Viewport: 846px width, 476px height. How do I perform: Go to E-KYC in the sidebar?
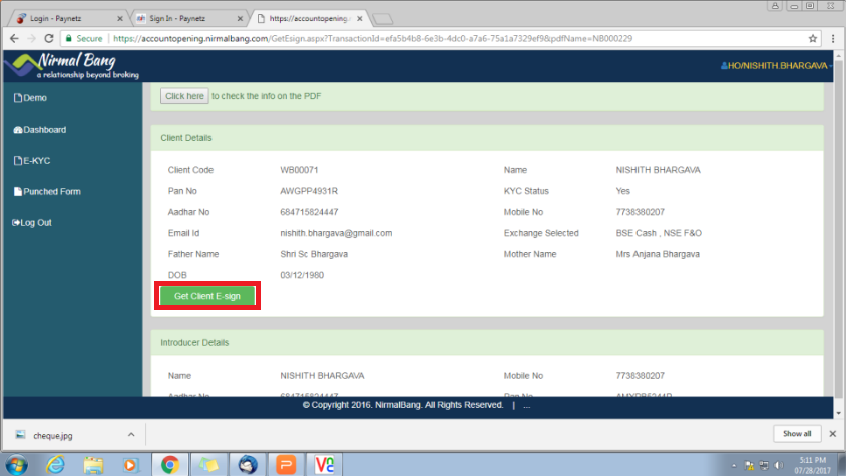pos(32,160)
